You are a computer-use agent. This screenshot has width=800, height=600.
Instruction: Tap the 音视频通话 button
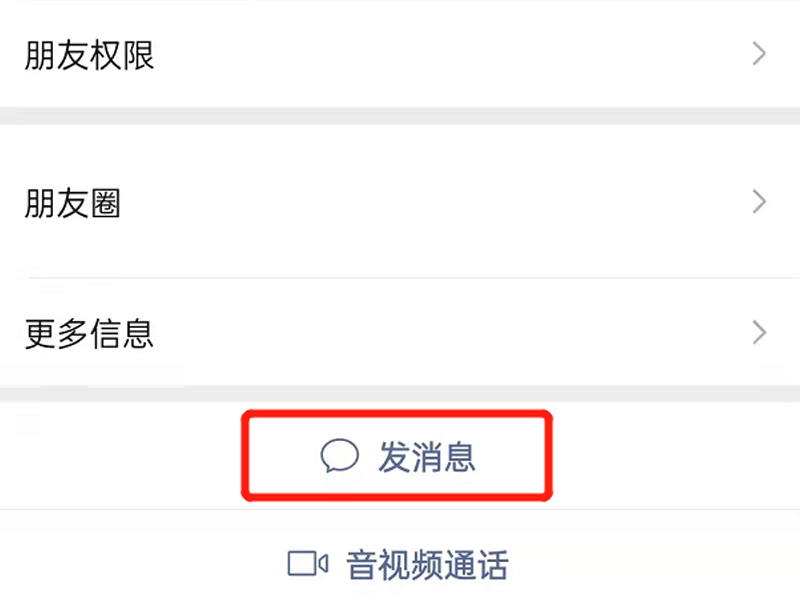click(398, 565)
